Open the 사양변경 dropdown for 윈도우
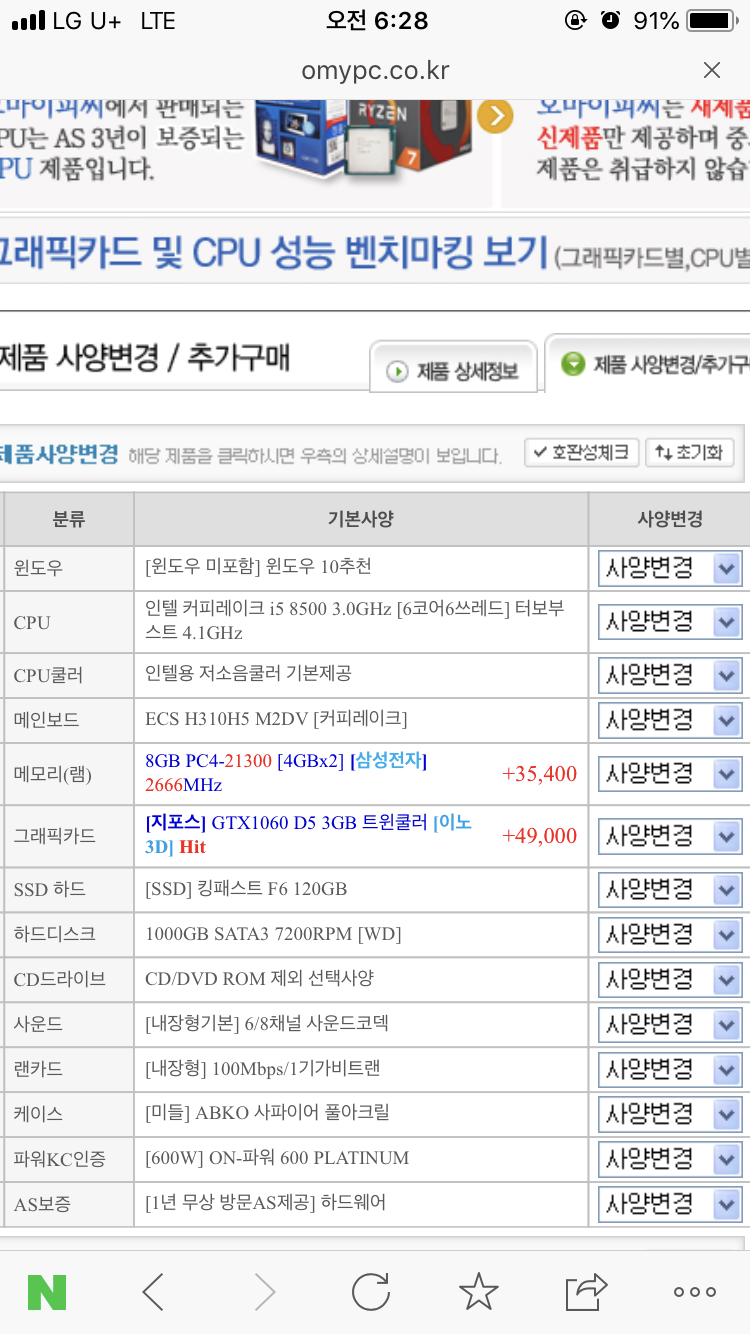This screenshot has width=750, height=1334. 670,569
